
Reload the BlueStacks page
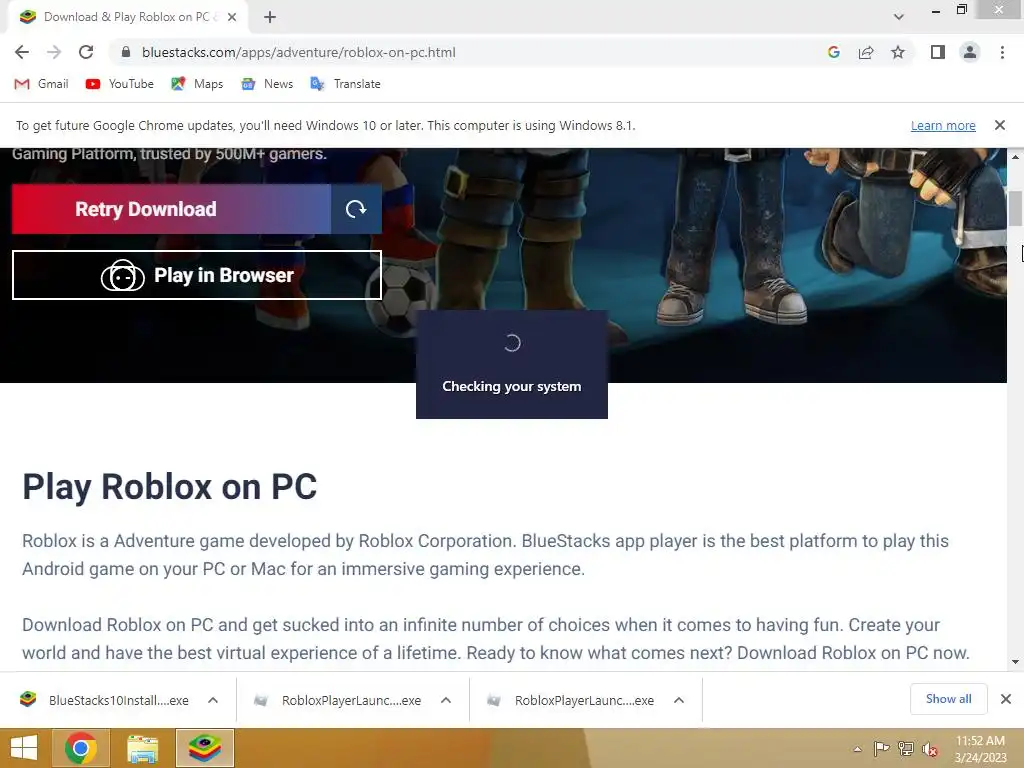(x=86, y=52)
